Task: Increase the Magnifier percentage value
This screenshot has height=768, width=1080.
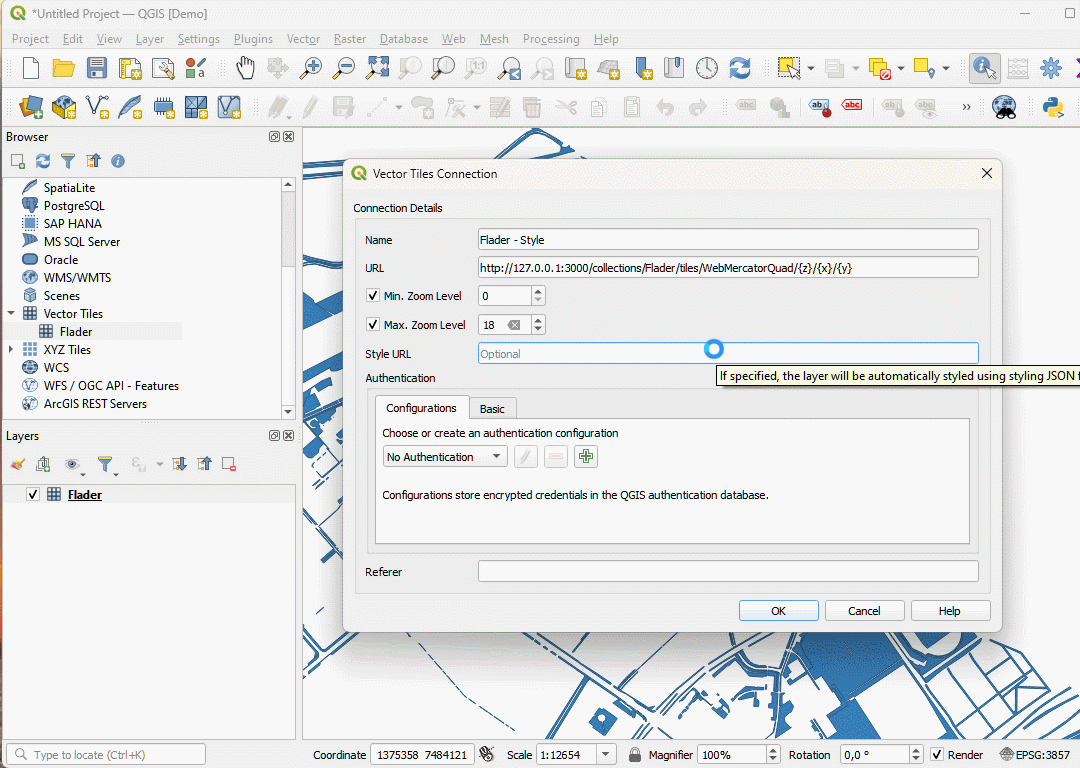Action: (772, 750)
